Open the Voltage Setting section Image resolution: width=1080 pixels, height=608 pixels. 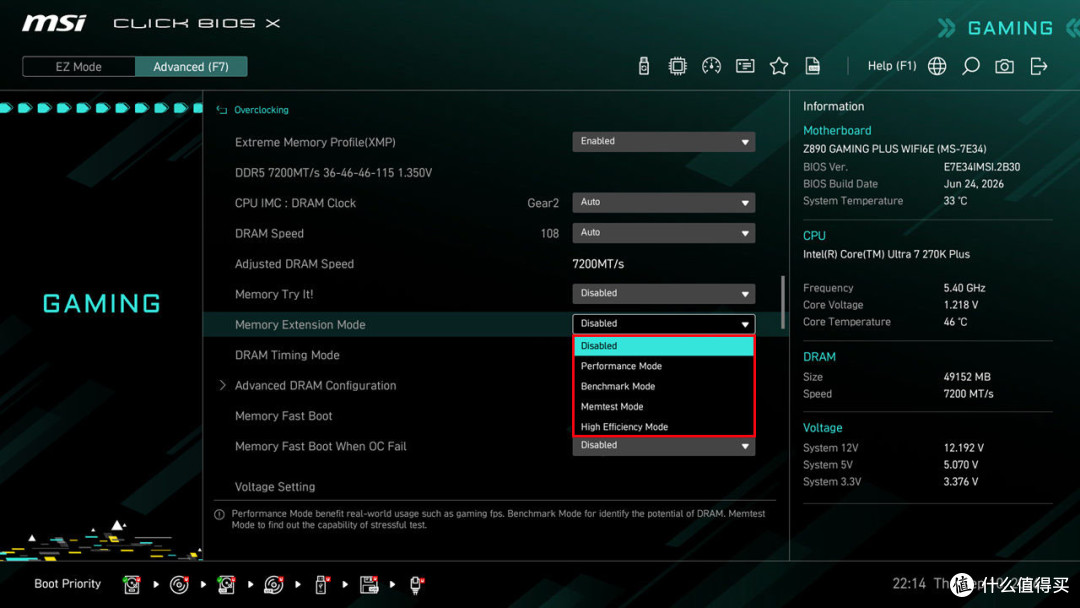click(x=275, y=487)
